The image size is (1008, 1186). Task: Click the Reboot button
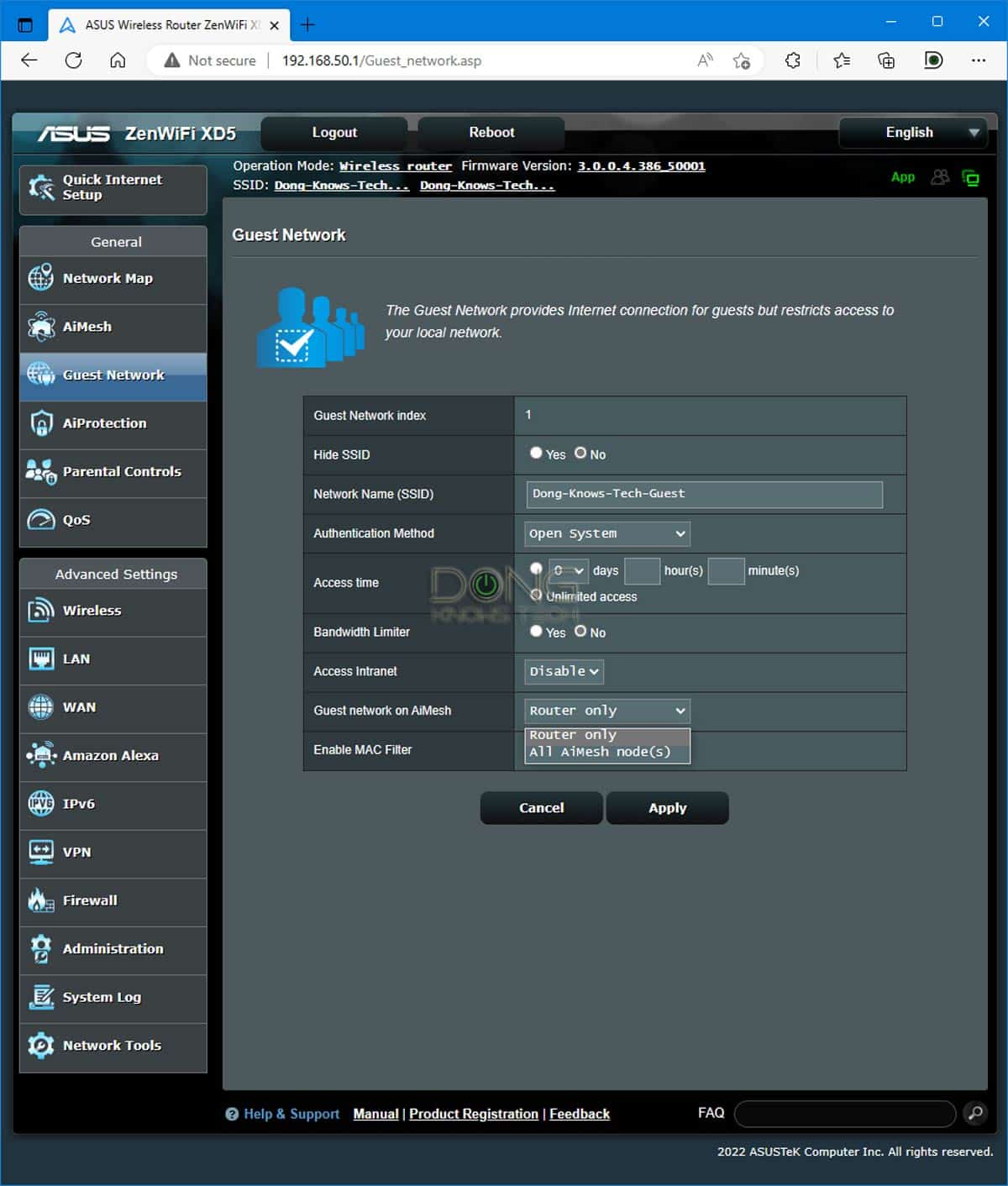tap(491, 133)
